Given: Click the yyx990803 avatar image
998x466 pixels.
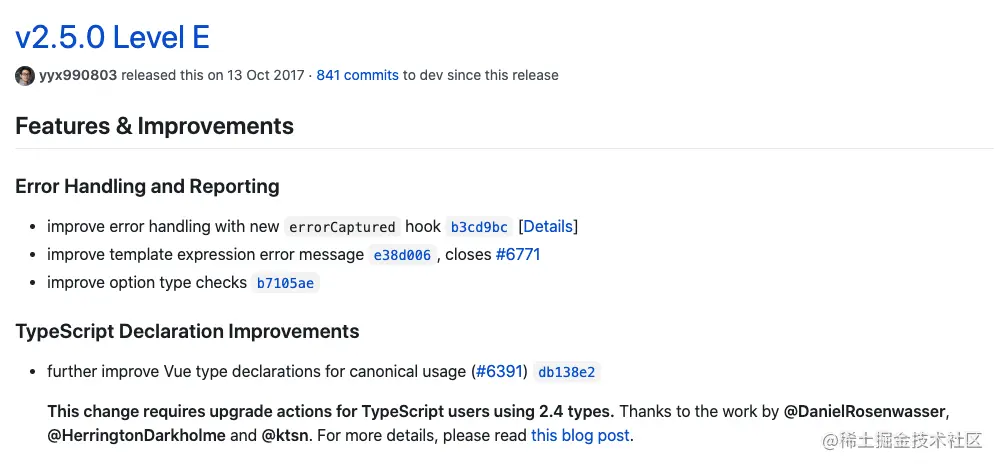Looking at the screenshot, I should pyautogui.click(x=25, y=76).
